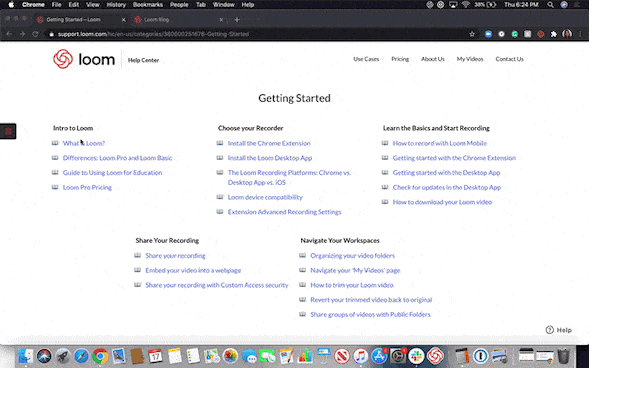Go to About Us
The image size is (640, 400).
coord(433,59)
